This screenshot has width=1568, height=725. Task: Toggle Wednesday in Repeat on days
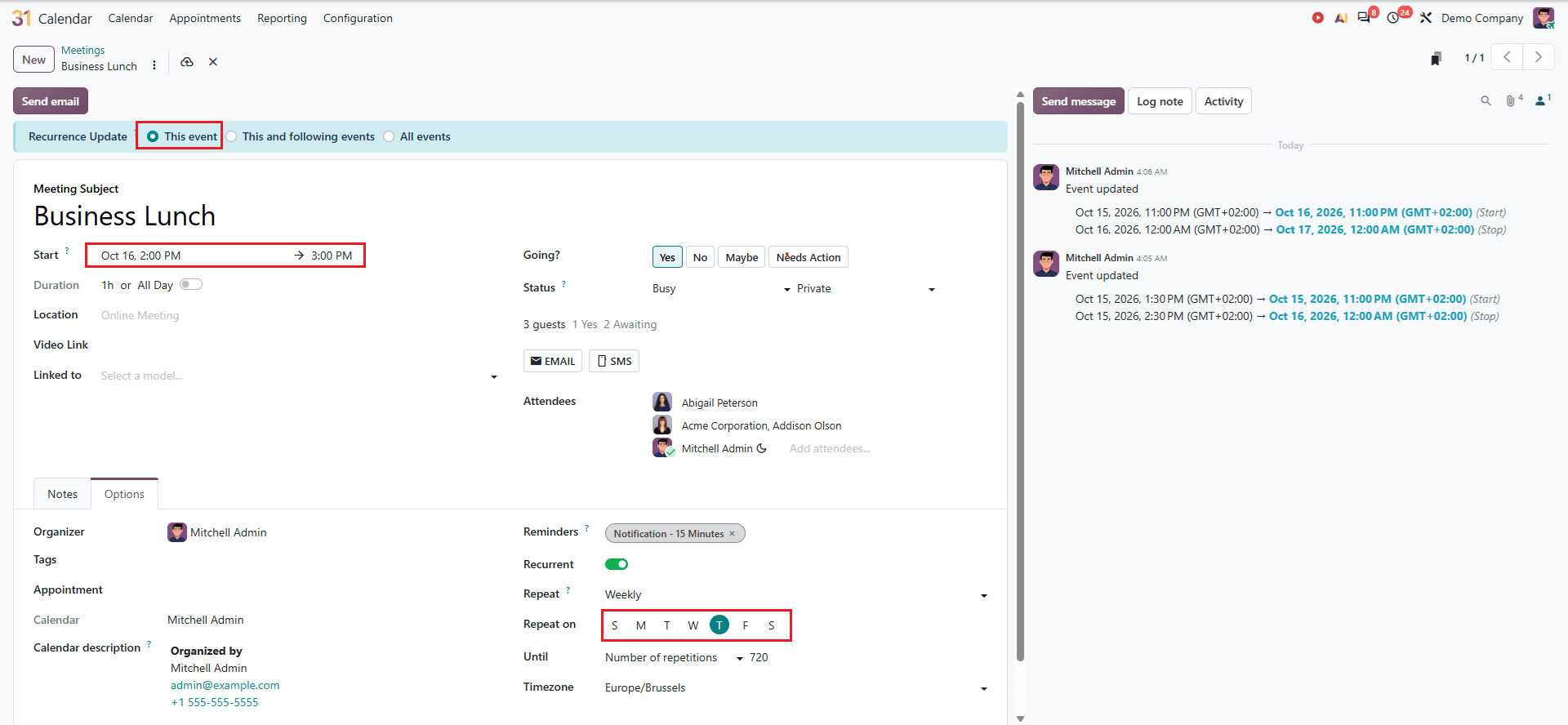(x=693, y=625)
